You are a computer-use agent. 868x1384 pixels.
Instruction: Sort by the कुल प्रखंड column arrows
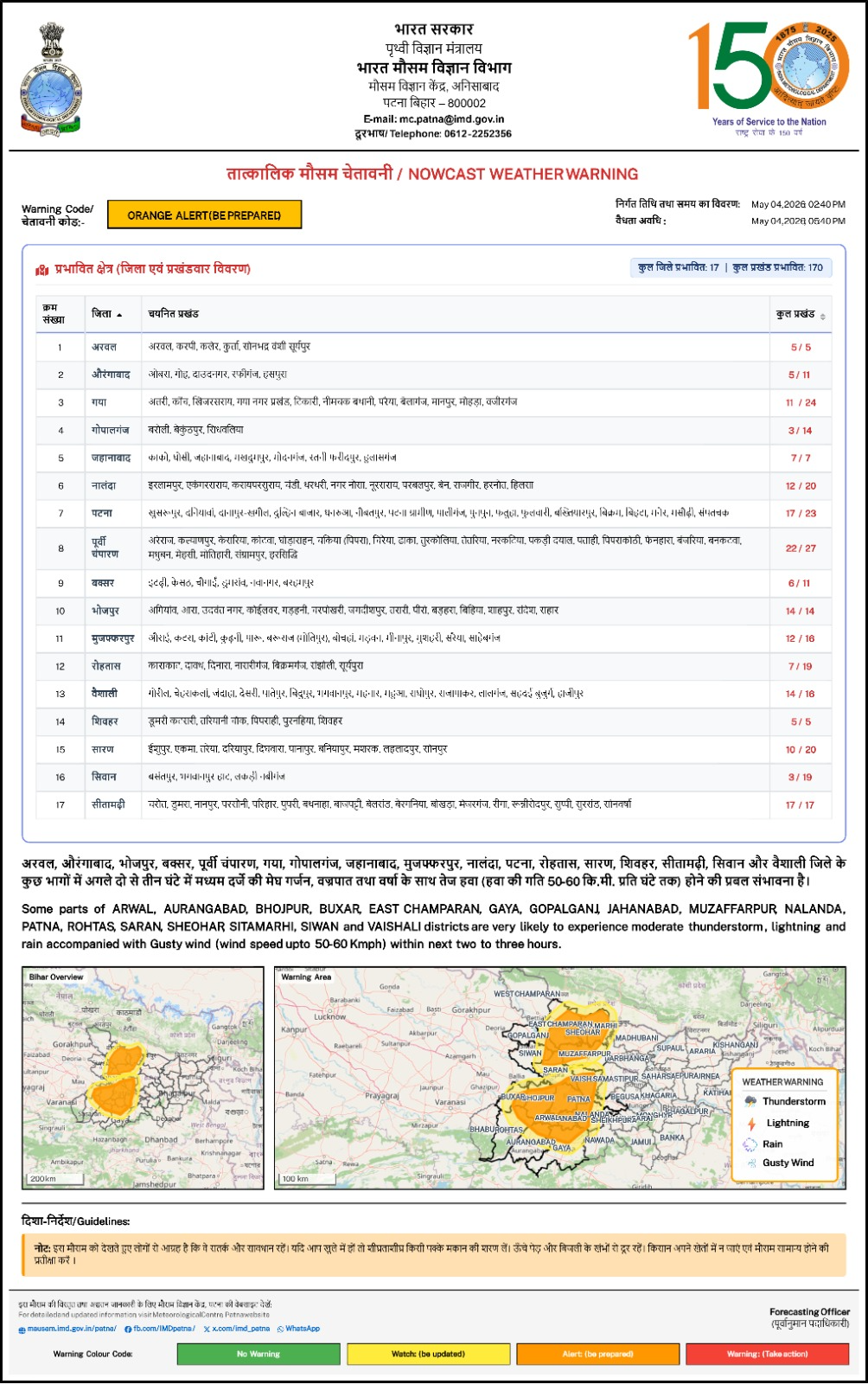[x=822, y=317]
